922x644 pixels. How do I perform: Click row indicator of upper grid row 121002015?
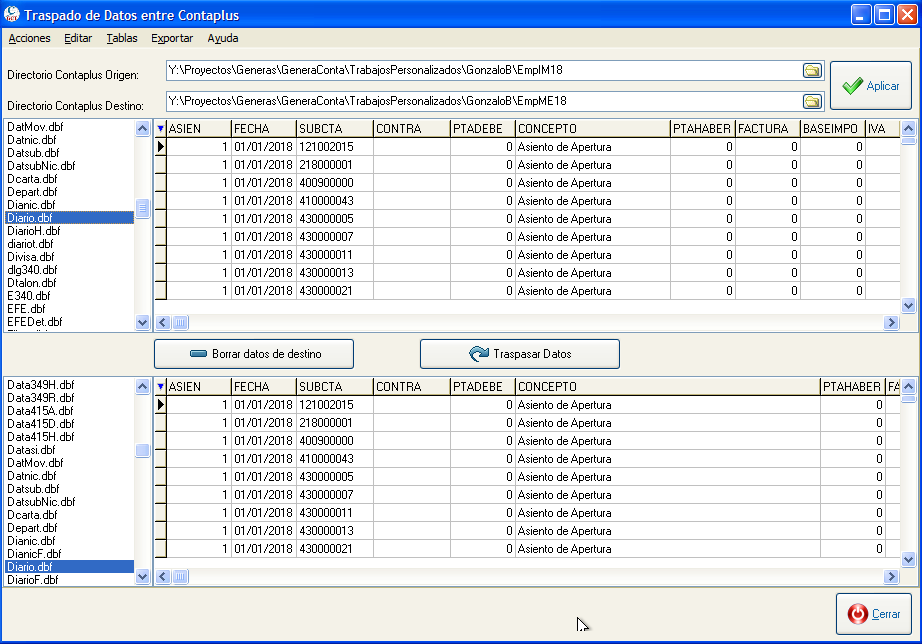tap(161, 147)
